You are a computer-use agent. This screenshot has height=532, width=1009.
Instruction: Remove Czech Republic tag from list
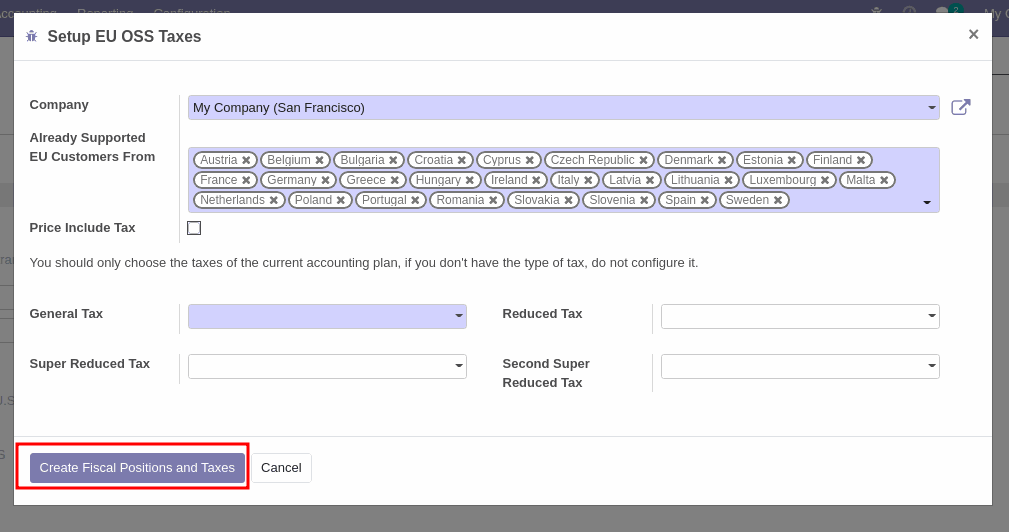(643, 160)
